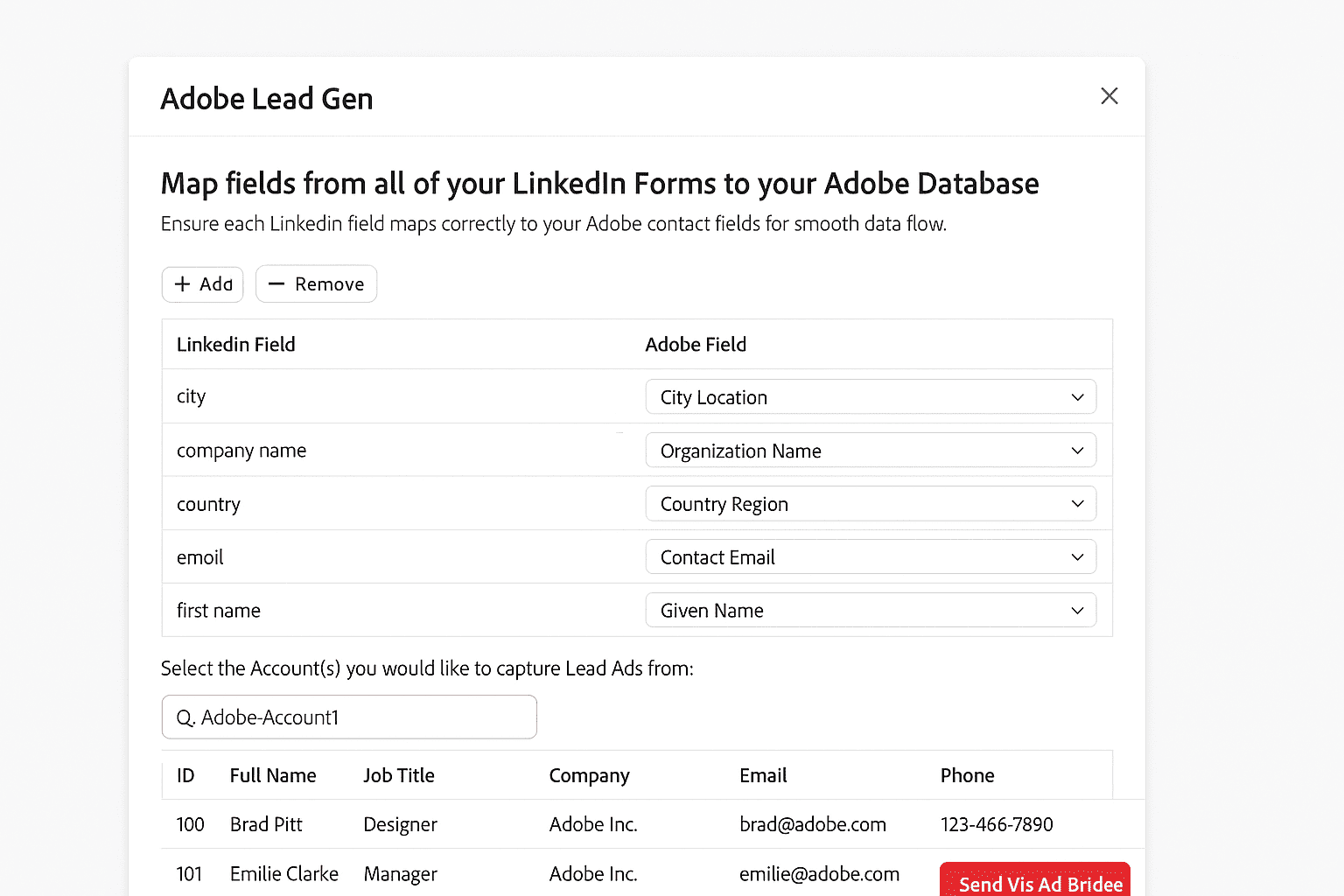Click the Remove button

click(x=316, y=283)
